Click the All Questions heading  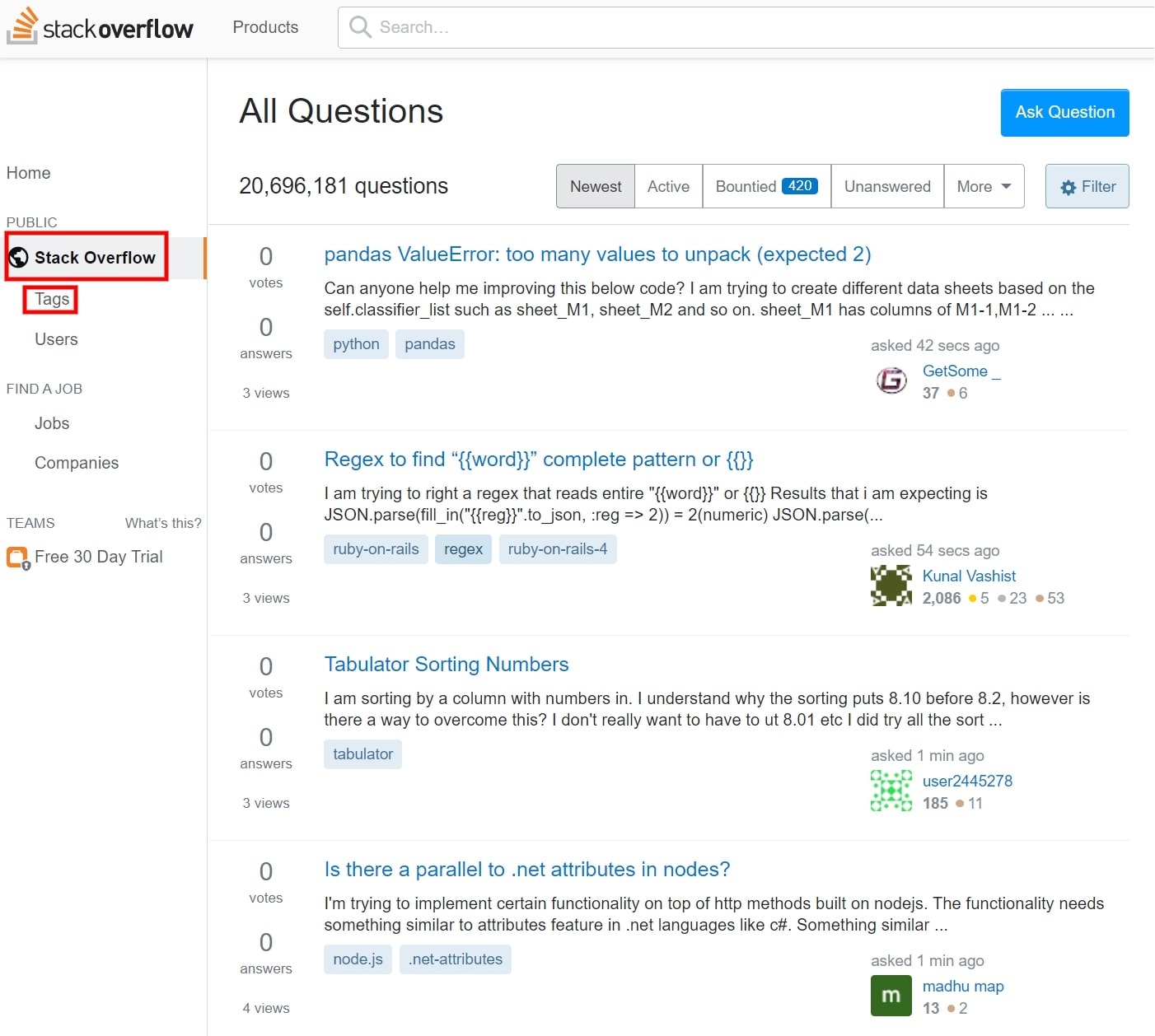tap(341, 111)
